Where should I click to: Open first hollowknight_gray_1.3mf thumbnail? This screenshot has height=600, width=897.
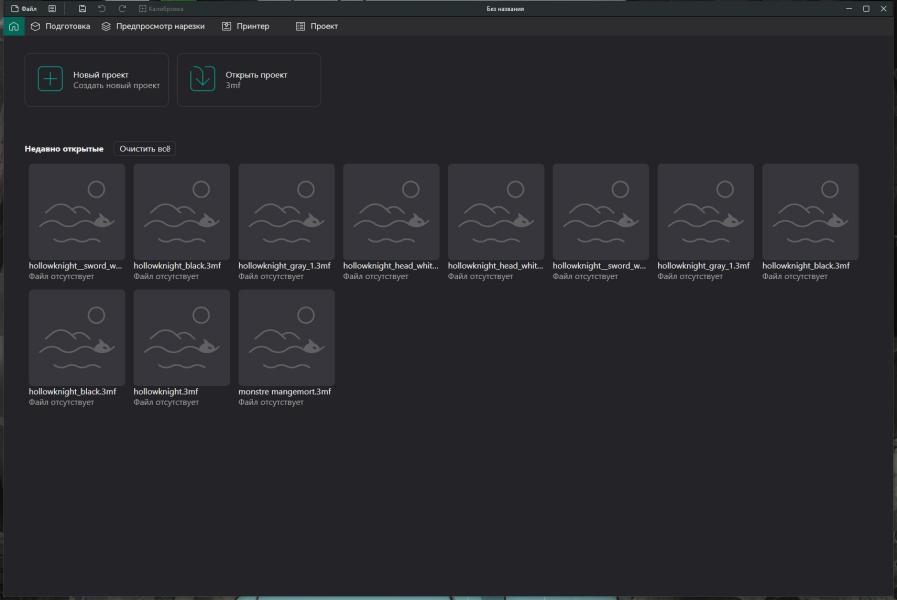click(x=286, y=212)
